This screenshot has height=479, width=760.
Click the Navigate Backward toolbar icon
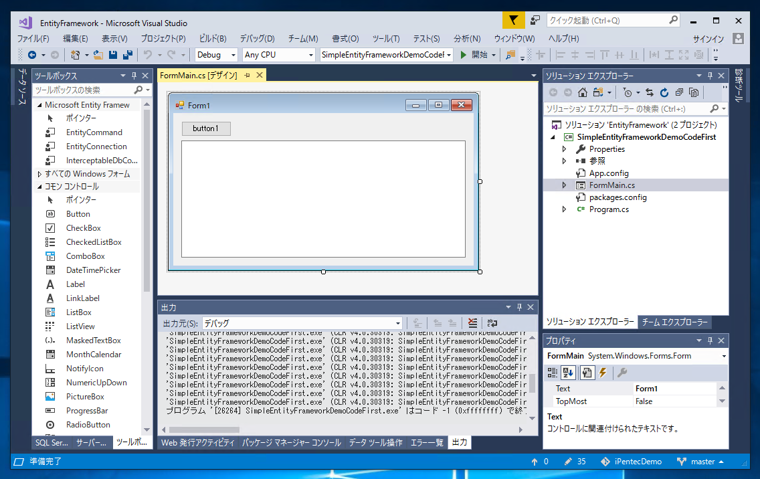[32, 55]
